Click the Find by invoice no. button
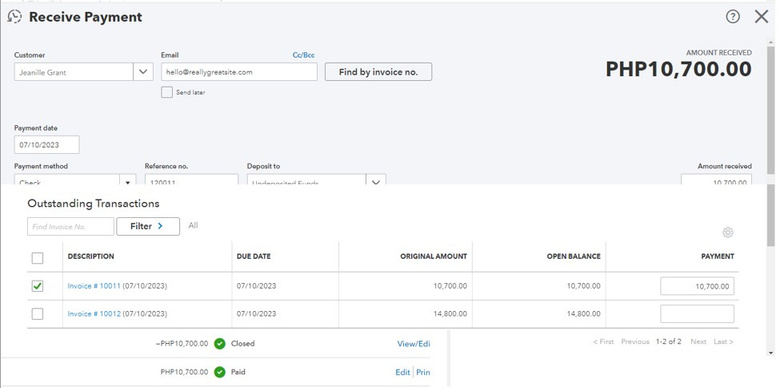This screenshot has height=388, width=784. [x=378, y=72]
